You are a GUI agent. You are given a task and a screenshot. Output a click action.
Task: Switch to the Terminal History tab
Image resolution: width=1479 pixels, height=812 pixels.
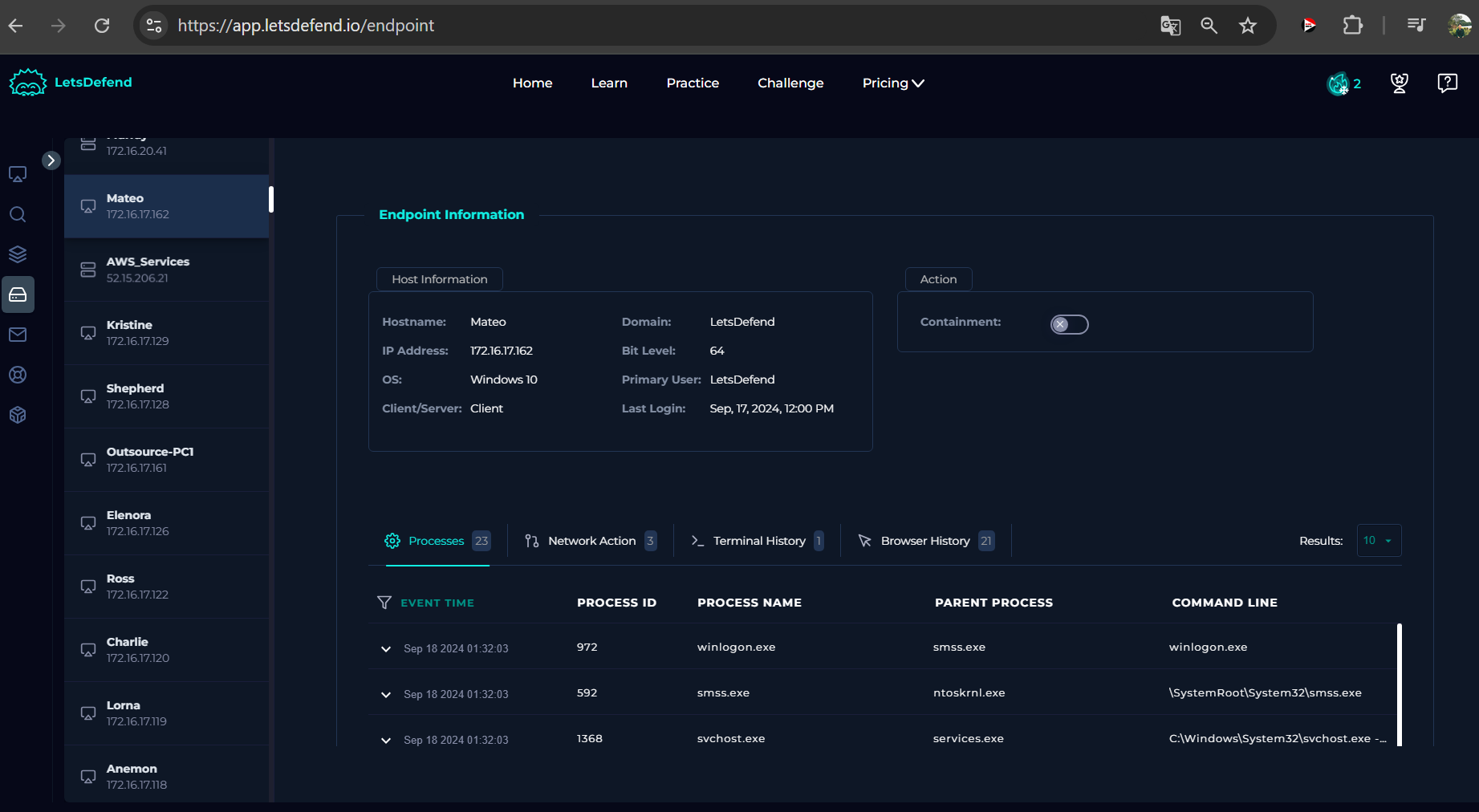[x=758, y=541]
